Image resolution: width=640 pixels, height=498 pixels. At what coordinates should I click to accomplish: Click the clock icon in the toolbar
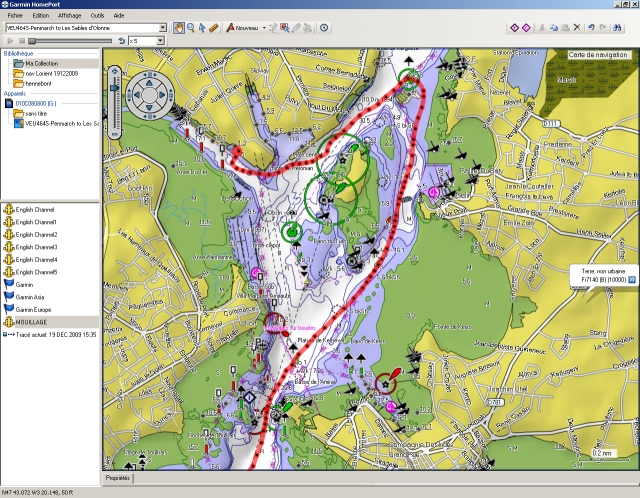click(x=324, y=28)
